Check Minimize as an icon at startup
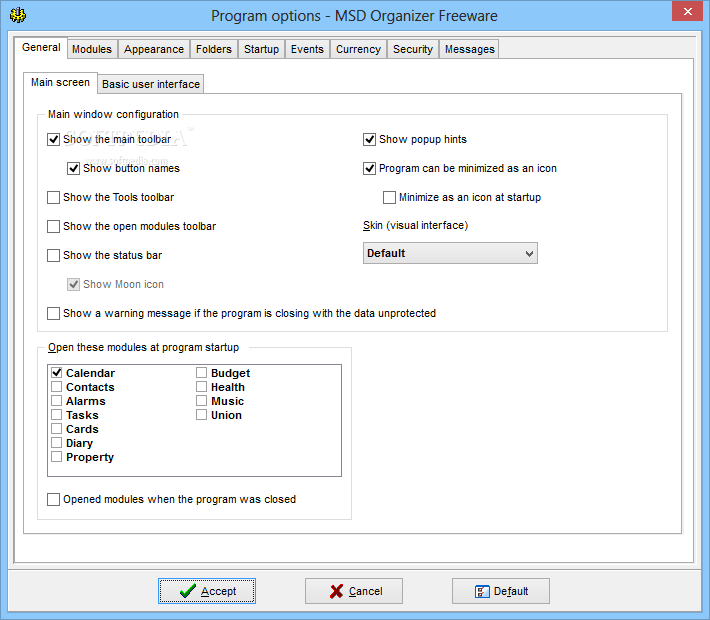Viewport: 710px width, 620px height. (389, 197)
